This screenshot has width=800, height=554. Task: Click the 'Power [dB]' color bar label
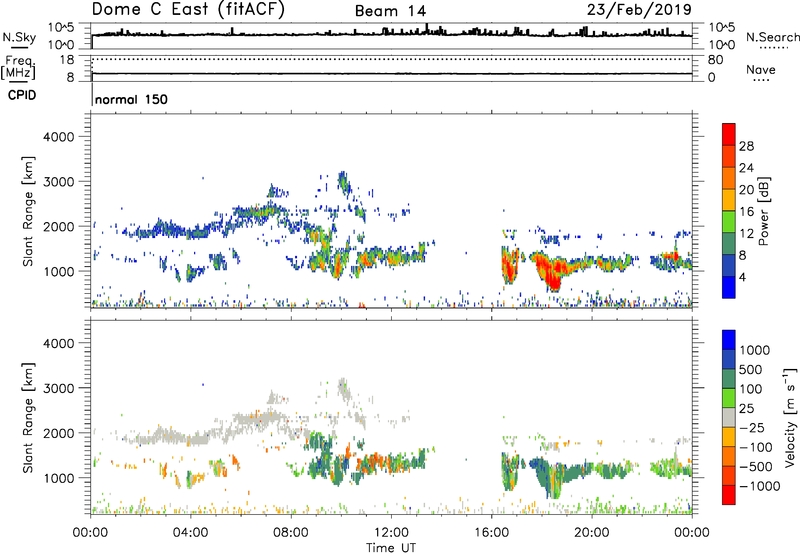(764, 211)
